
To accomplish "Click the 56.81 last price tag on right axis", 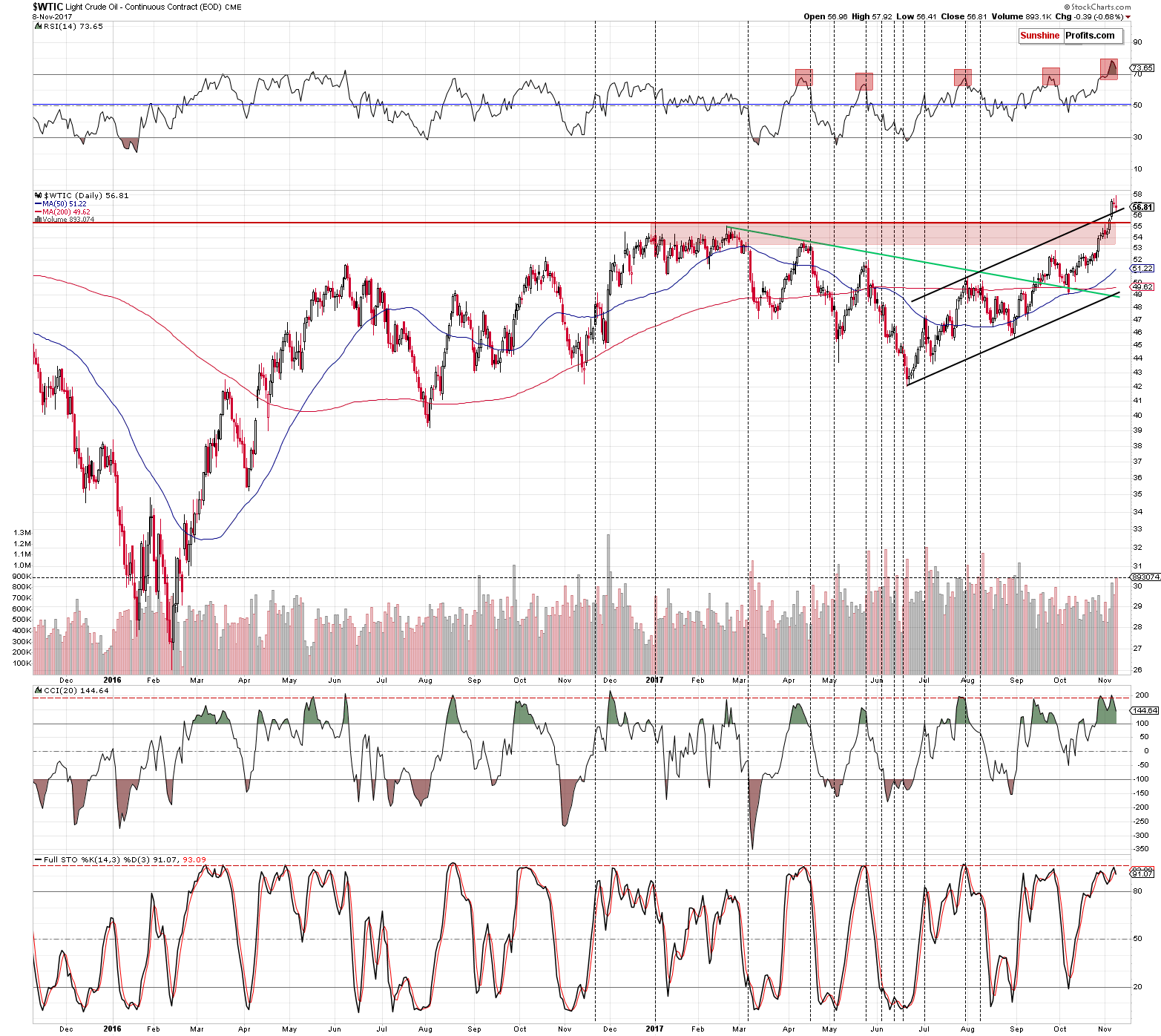I will (1142, 207).
